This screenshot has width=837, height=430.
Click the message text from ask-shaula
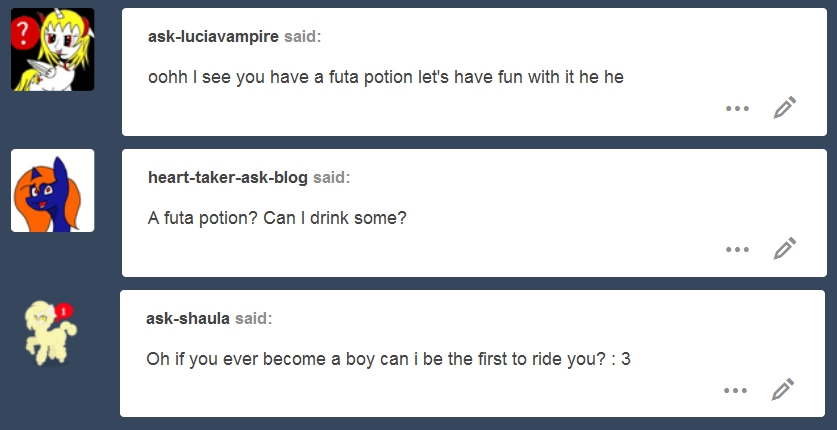388,358
